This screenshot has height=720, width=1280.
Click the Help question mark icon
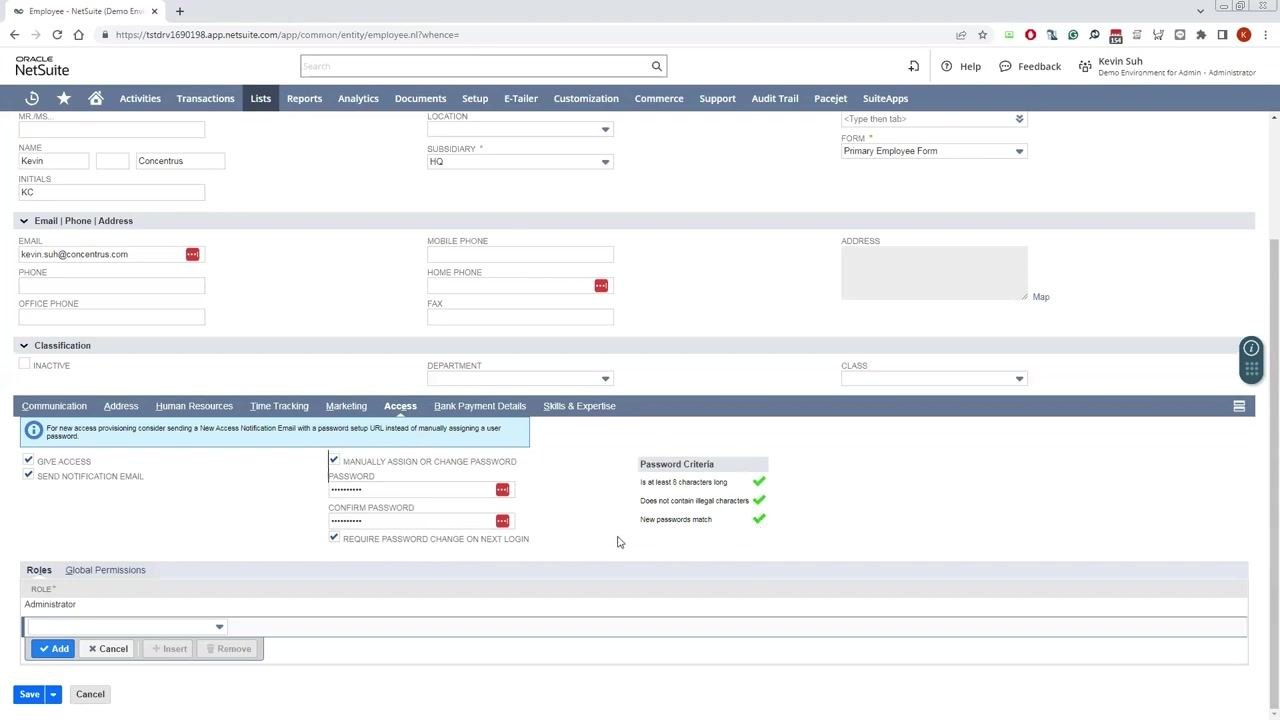pos(946,66)
